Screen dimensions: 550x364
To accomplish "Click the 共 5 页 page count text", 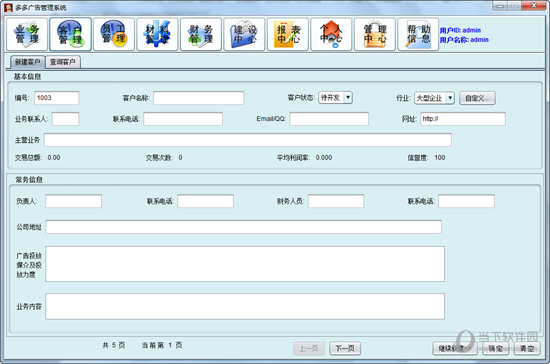I will [114, 345].
